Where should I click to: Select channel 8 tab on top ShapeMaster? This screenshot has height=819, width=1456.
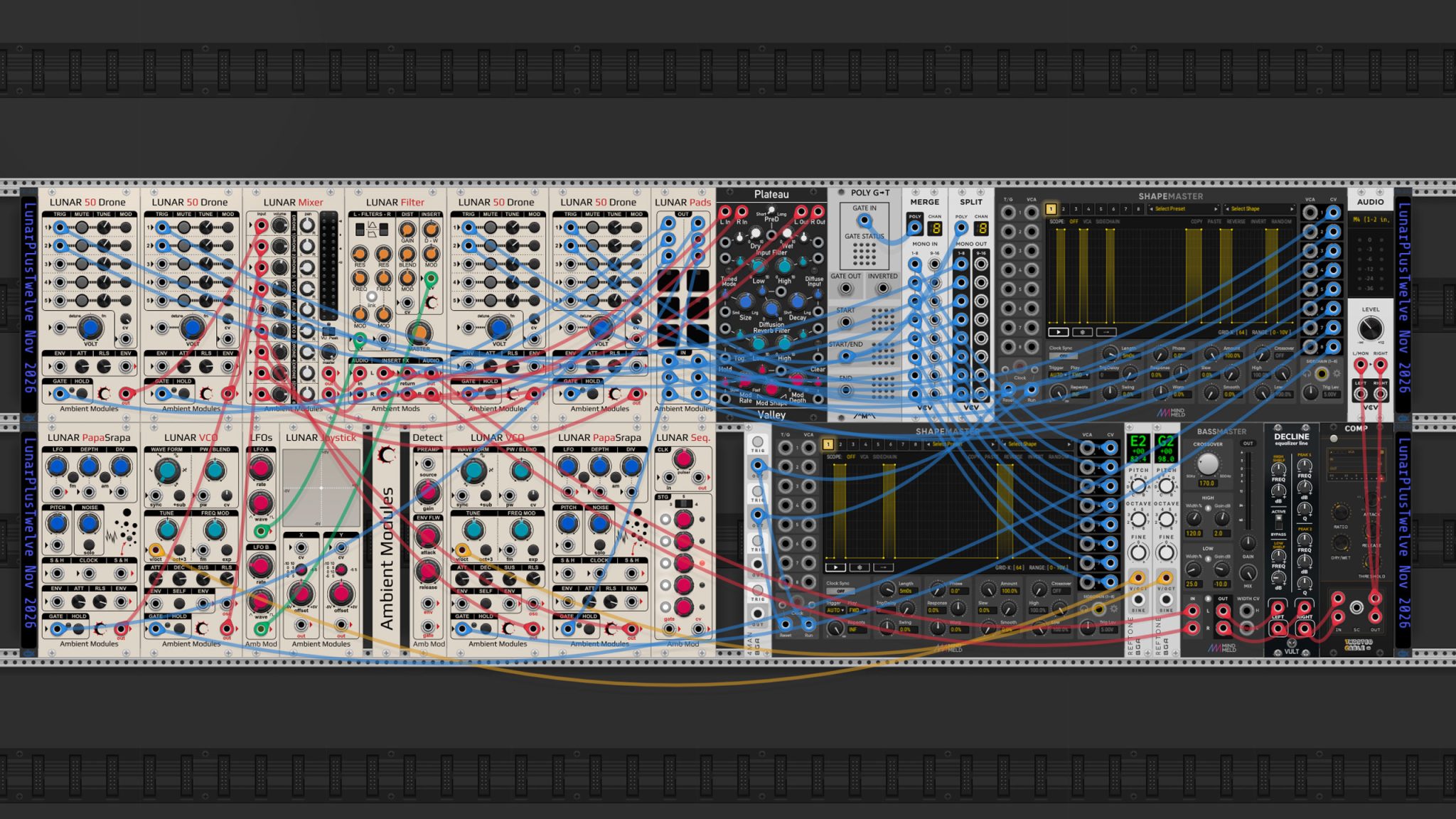click(1138, 209)
